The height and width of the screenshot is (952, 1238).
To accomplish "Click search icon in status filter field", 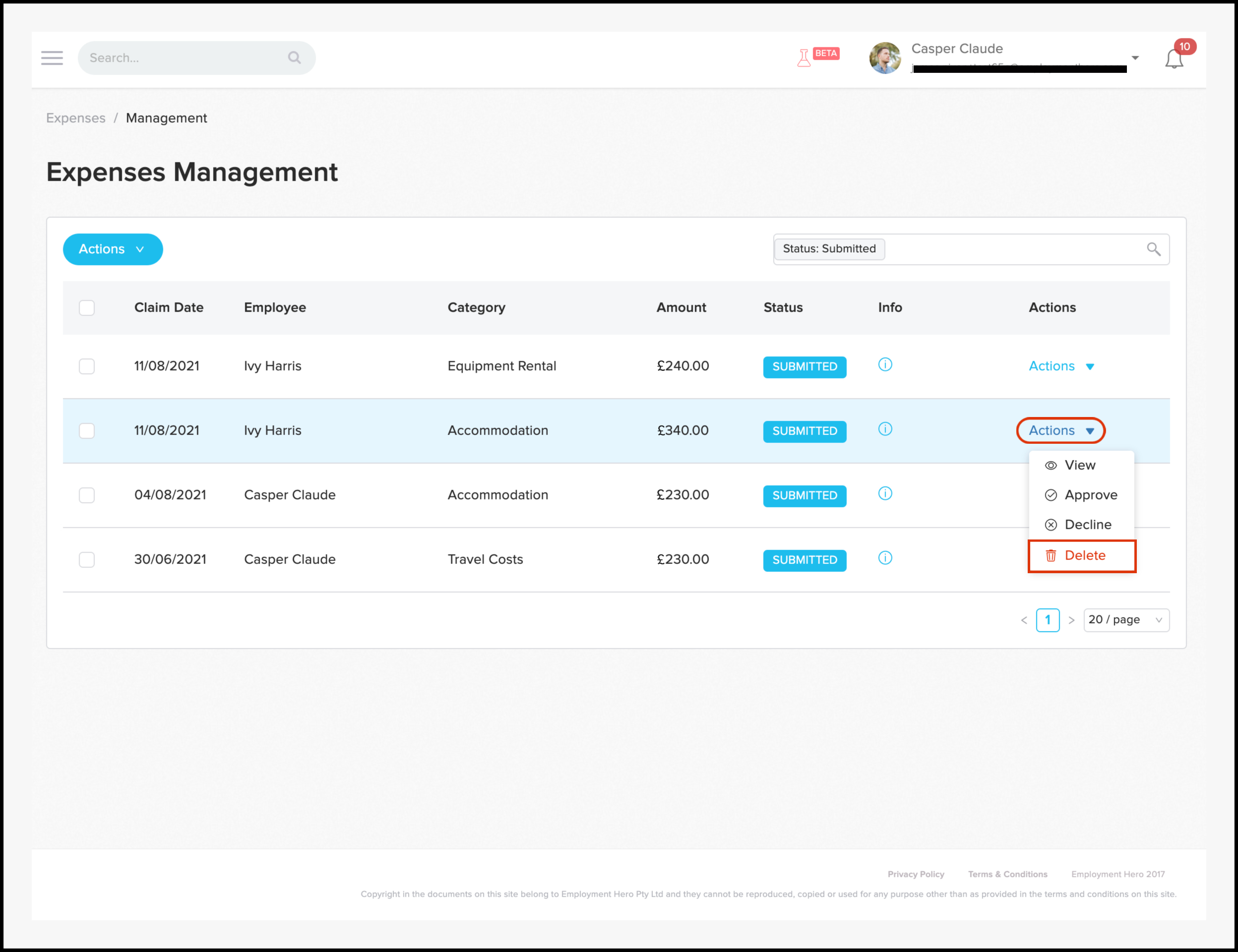I will [x=1153, y=249].
